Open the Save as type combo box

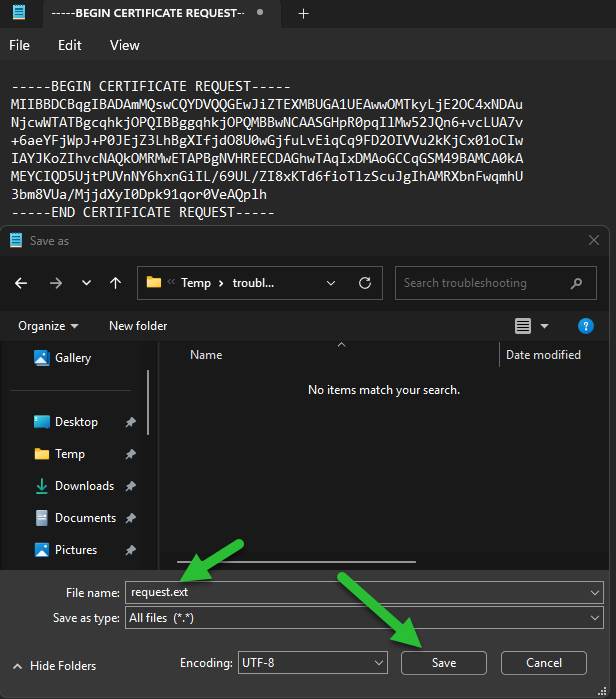click(364, 618)
